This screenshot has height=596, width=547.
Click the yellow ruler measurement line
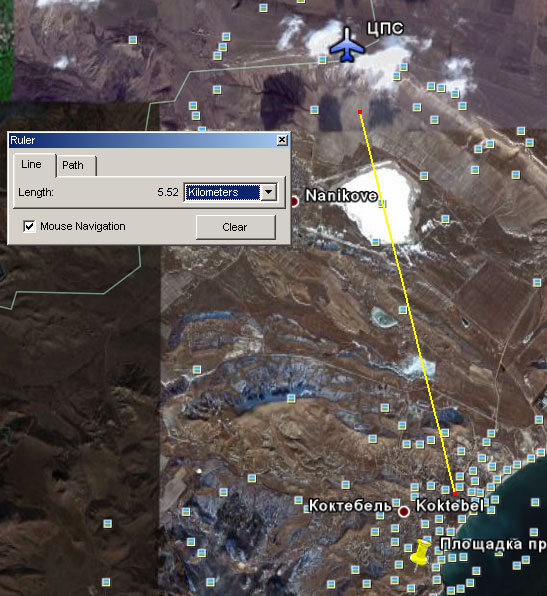pos(407,303)
